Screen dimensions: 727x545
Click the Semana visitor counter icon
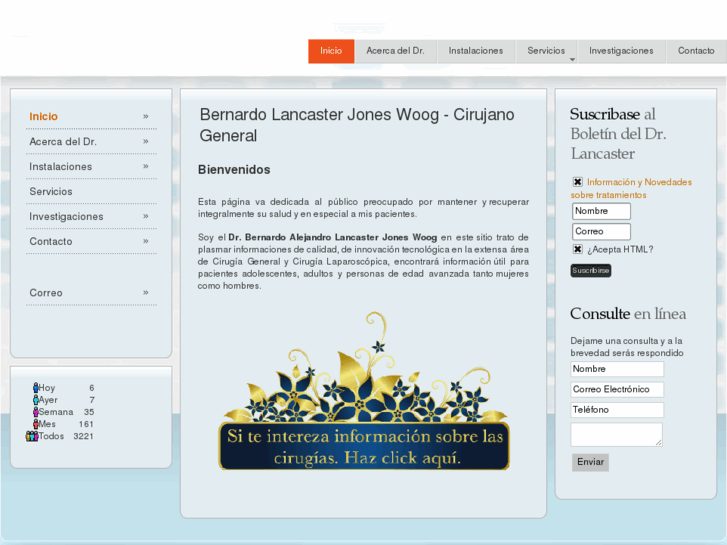pyautogui.click(x=35, y=411)
